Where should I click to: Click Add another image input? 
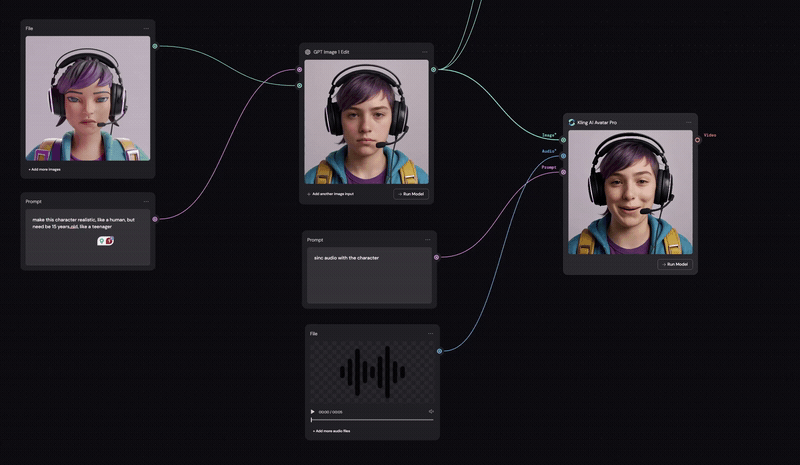pos(330,194)
